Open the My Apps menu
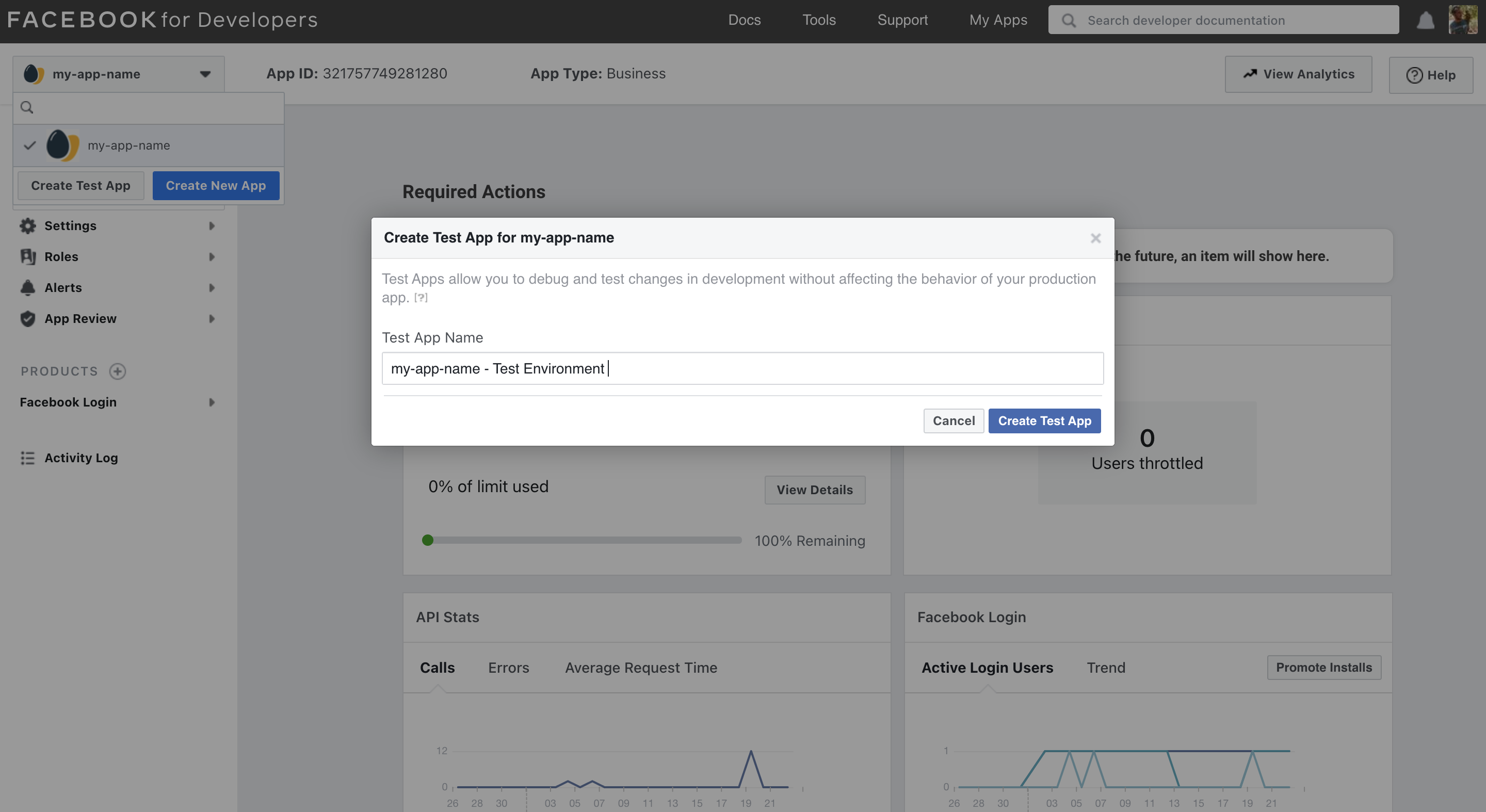This screenshot has height=812, width=1486. (997, 20)
